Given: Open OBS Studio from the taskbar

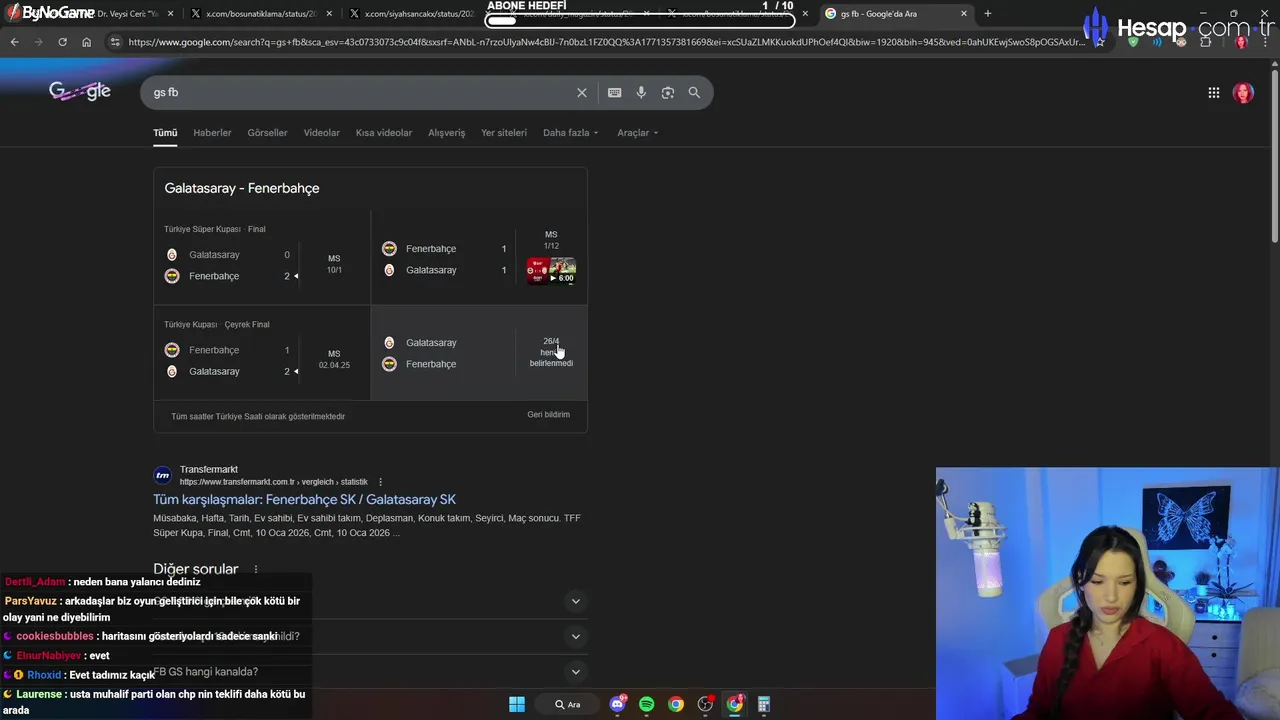Looking at the screenshot, I should 705,704.
